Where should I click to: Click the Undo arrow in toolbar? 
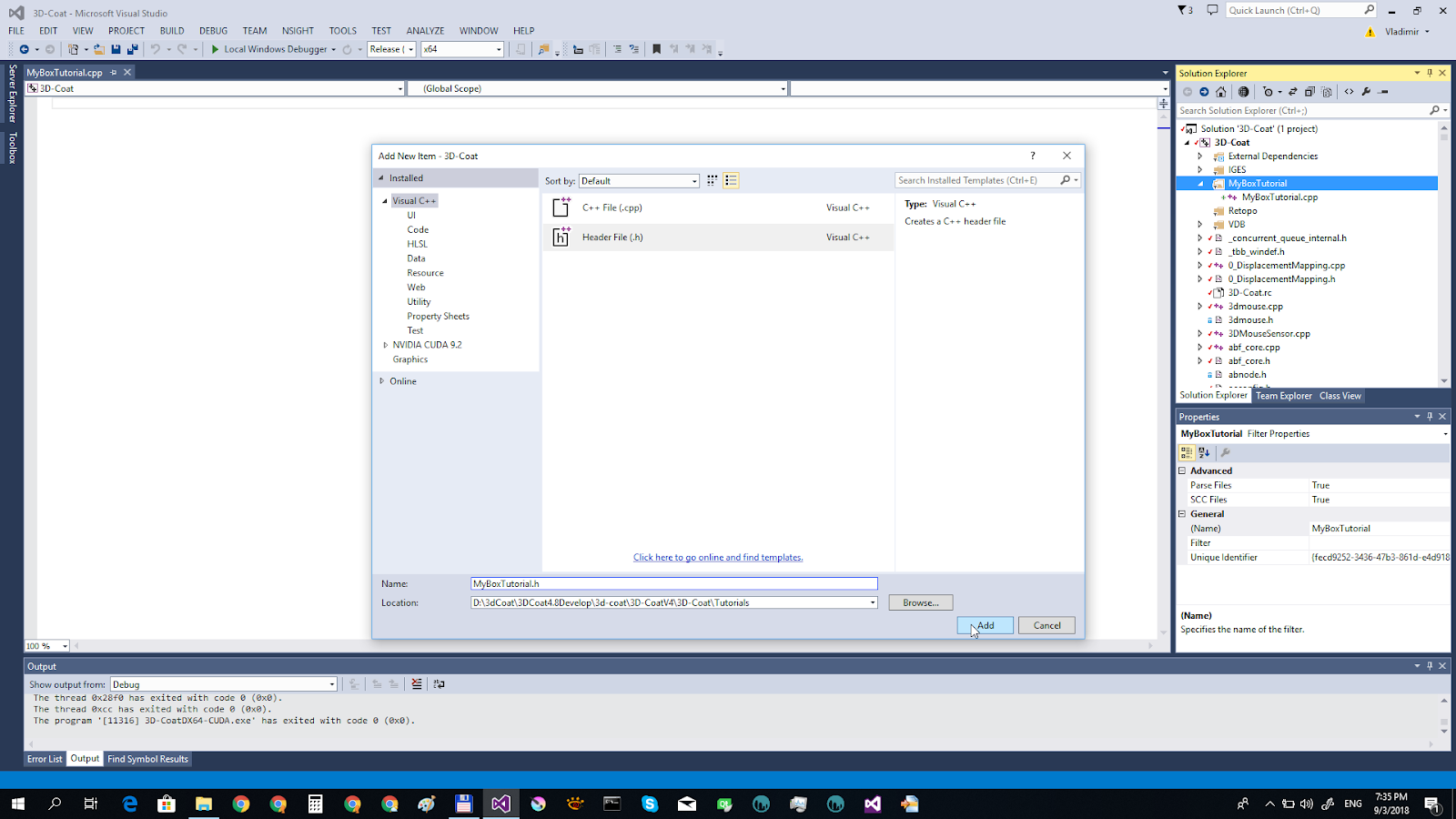point(156,49)
